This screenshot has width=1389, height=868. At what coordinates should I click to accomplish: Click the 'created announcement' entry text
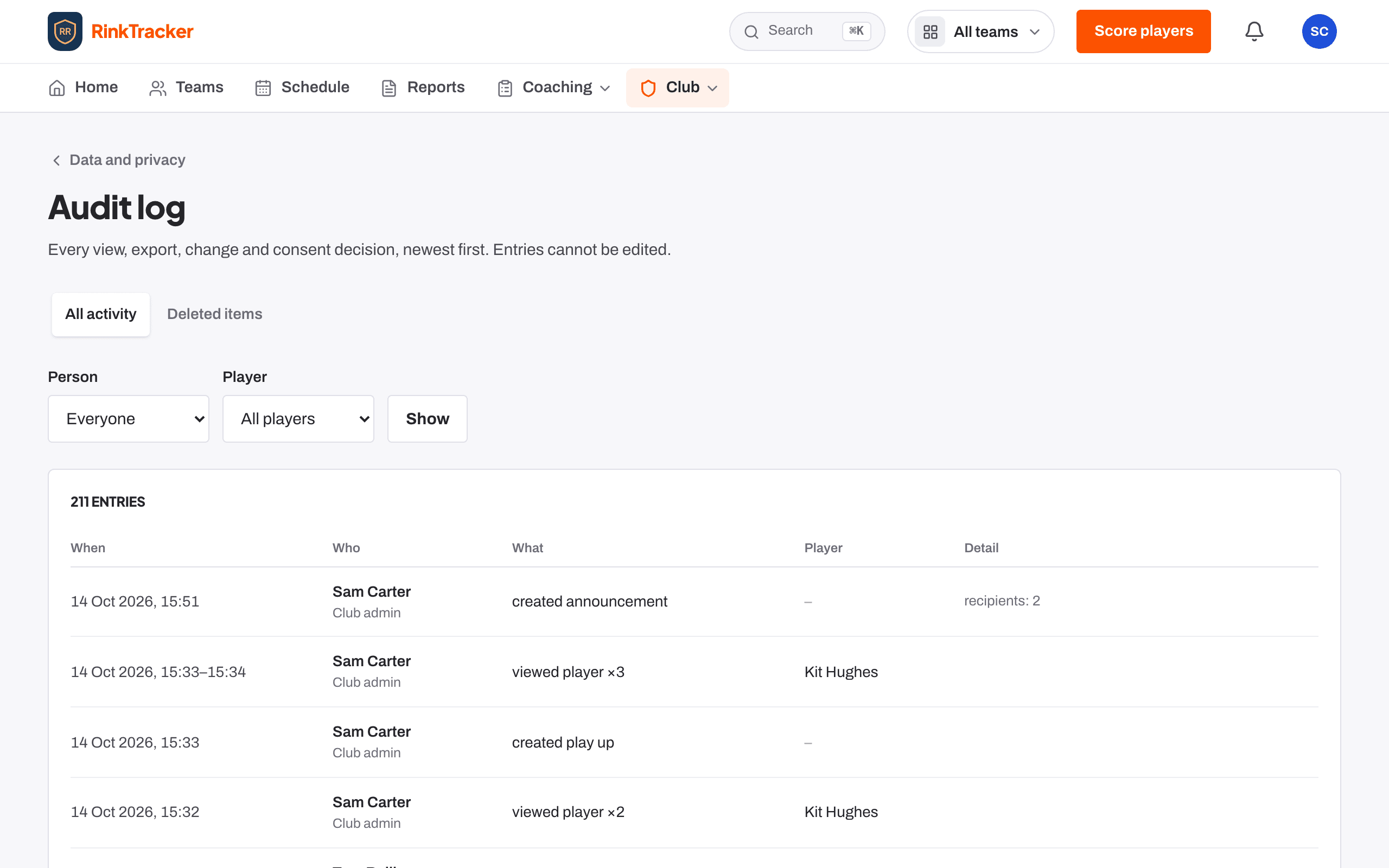pos(589,601)
